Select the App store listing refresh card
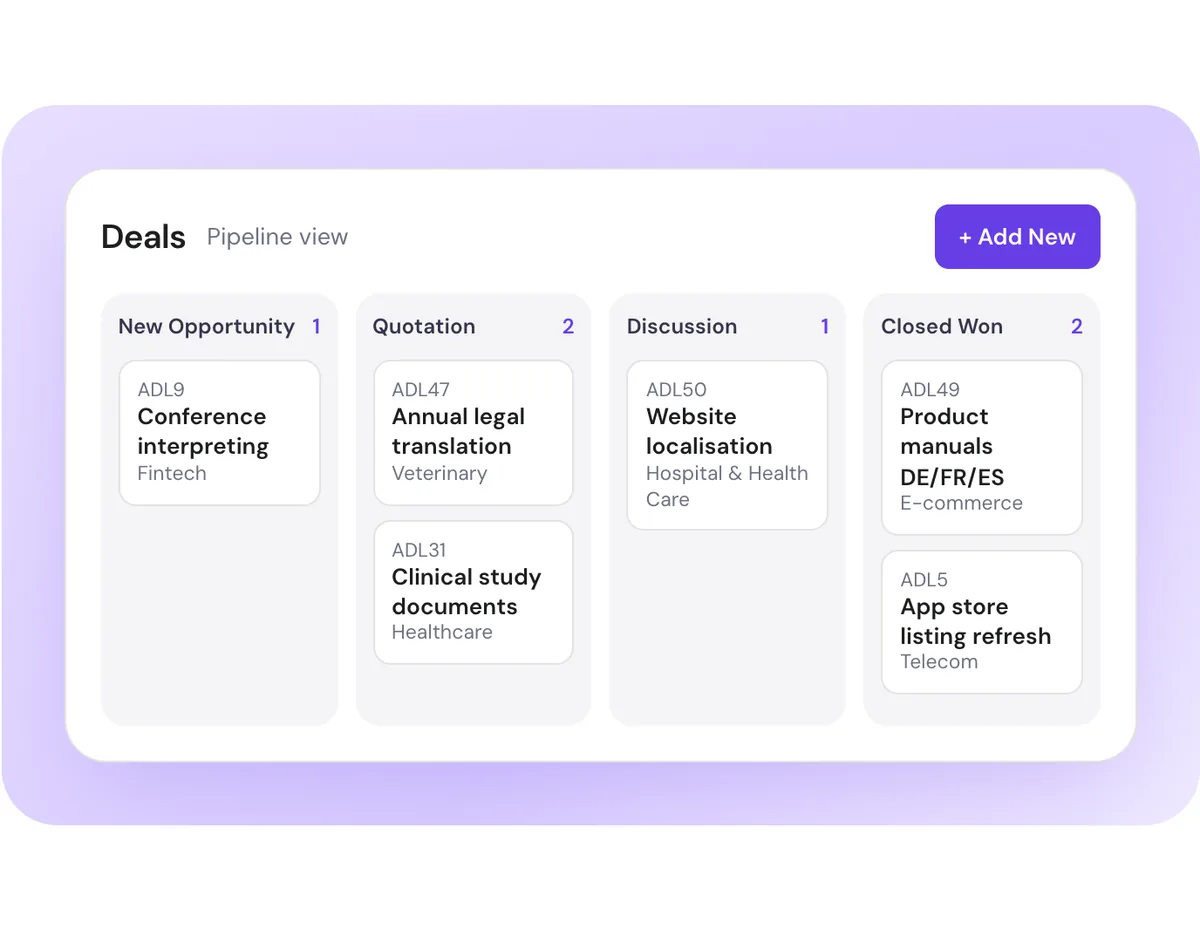 click(x=982, y=622)
